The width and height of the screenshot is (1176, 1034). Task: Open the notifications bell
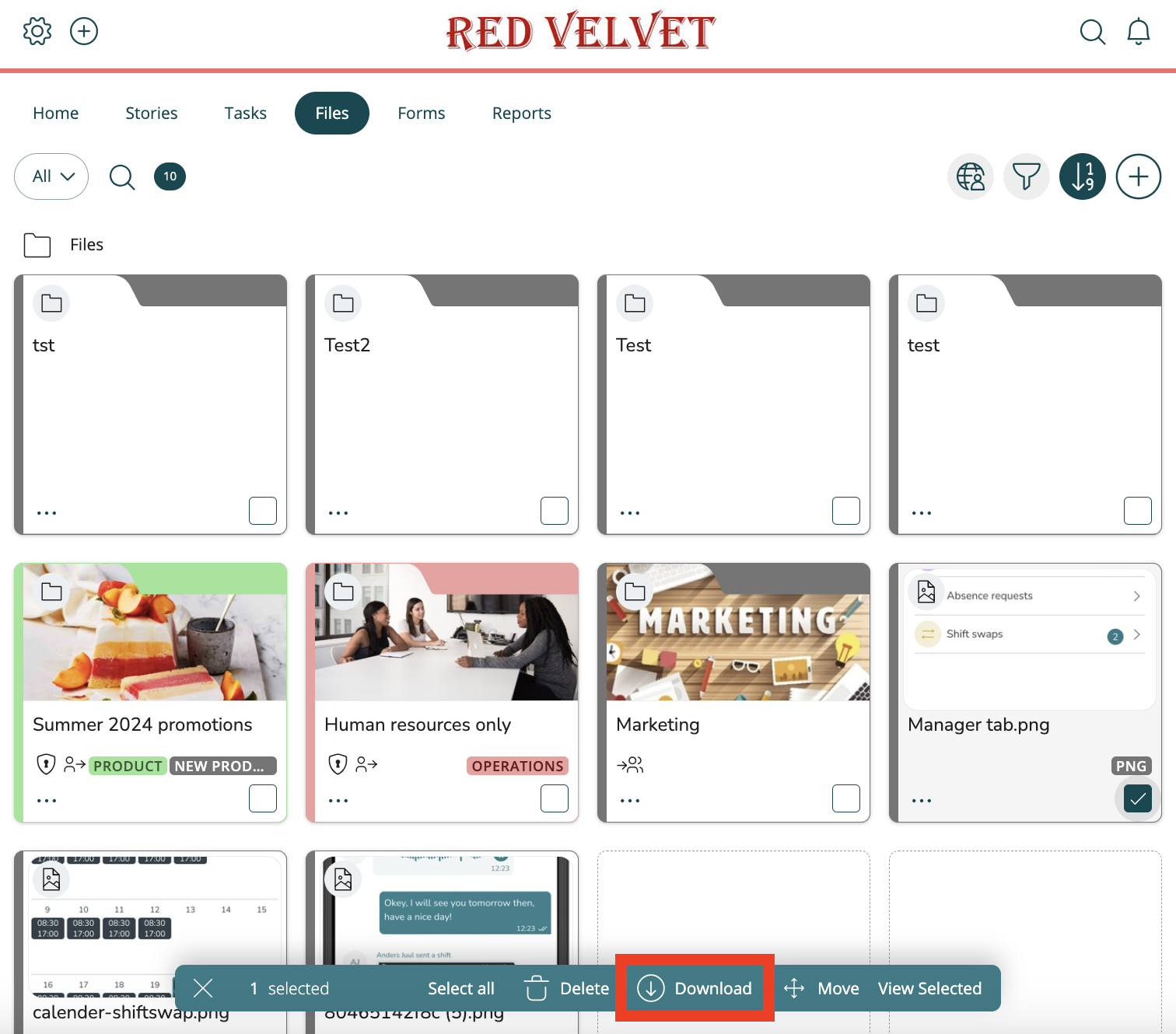point(1139,32)
